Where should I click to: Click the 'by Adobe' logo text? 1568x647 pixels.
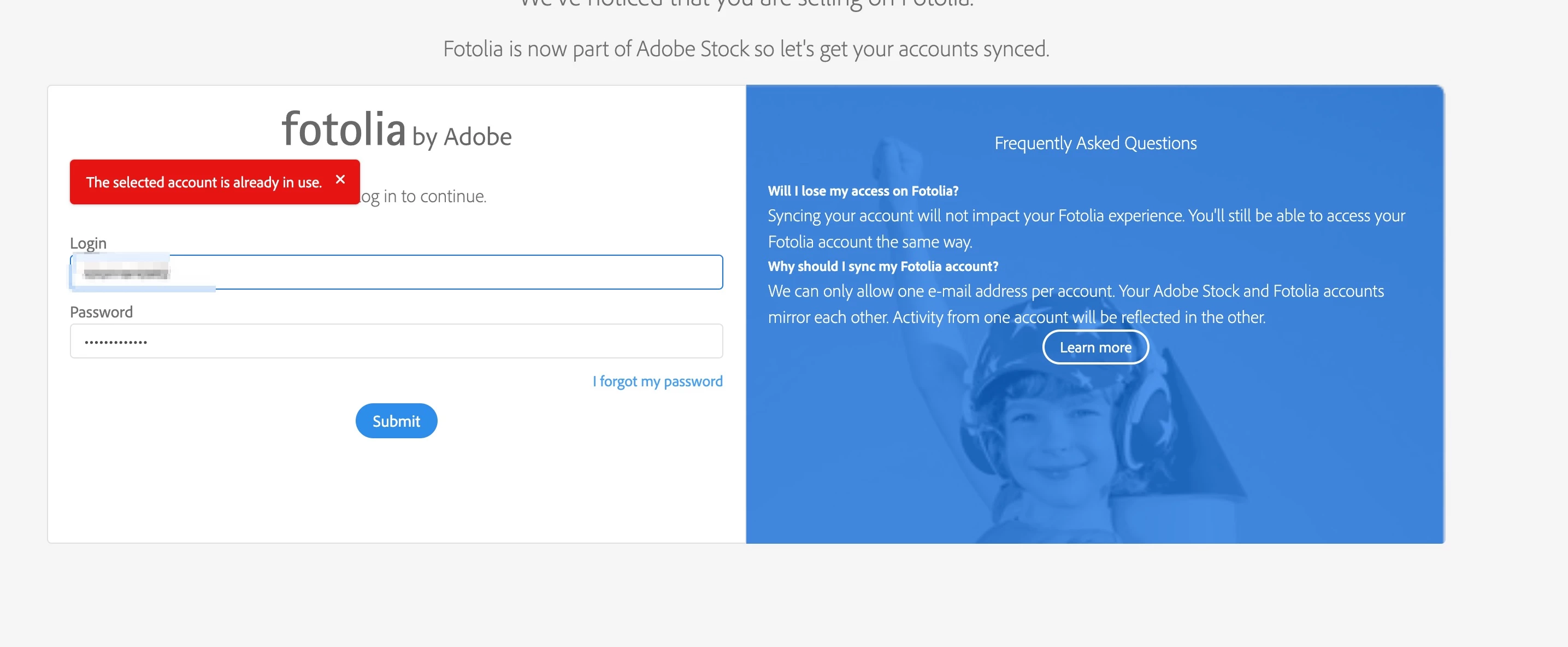[x=462, y=137]
